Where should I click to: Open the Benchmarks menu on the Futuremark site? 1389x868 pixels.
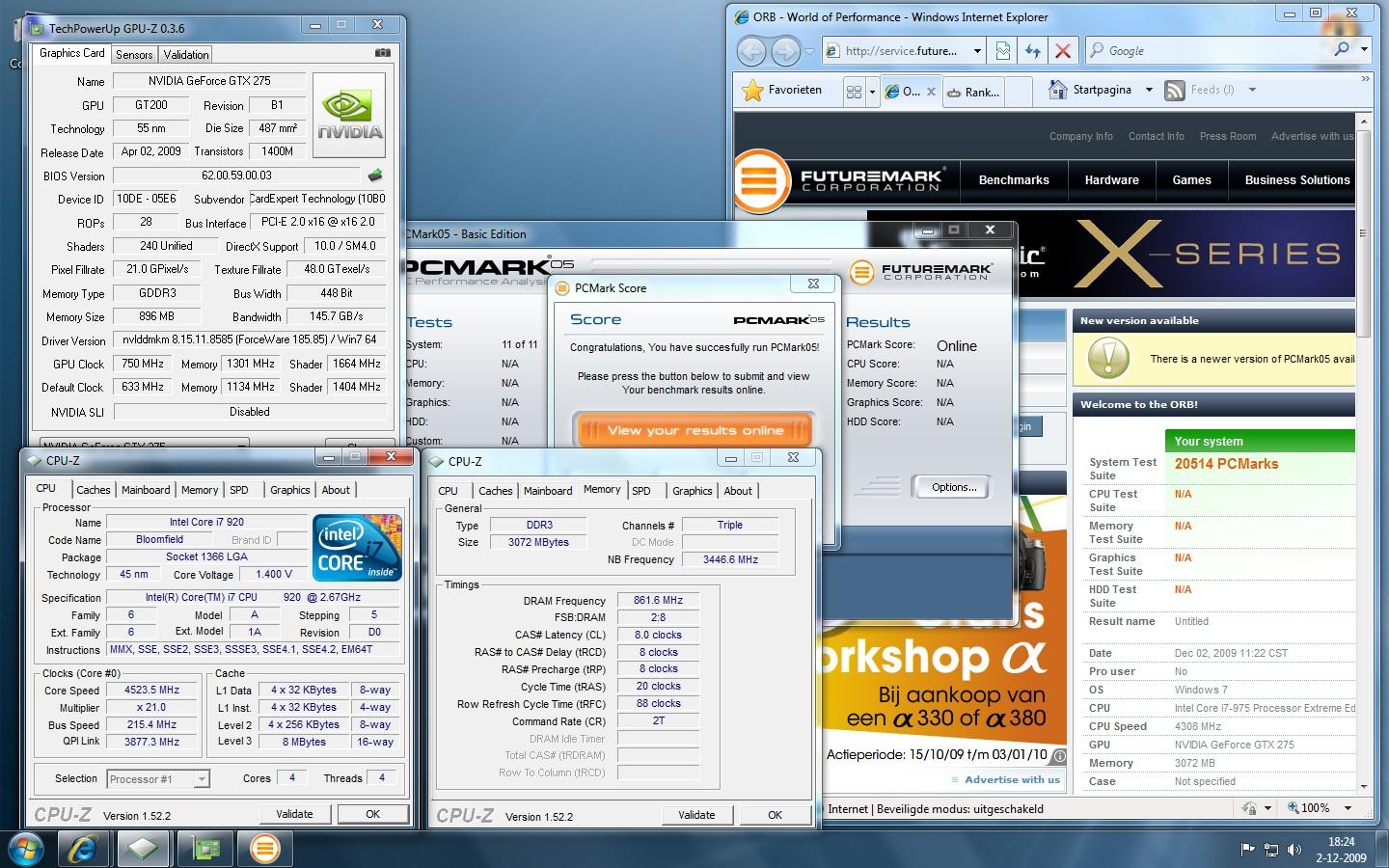point(1014,180)
